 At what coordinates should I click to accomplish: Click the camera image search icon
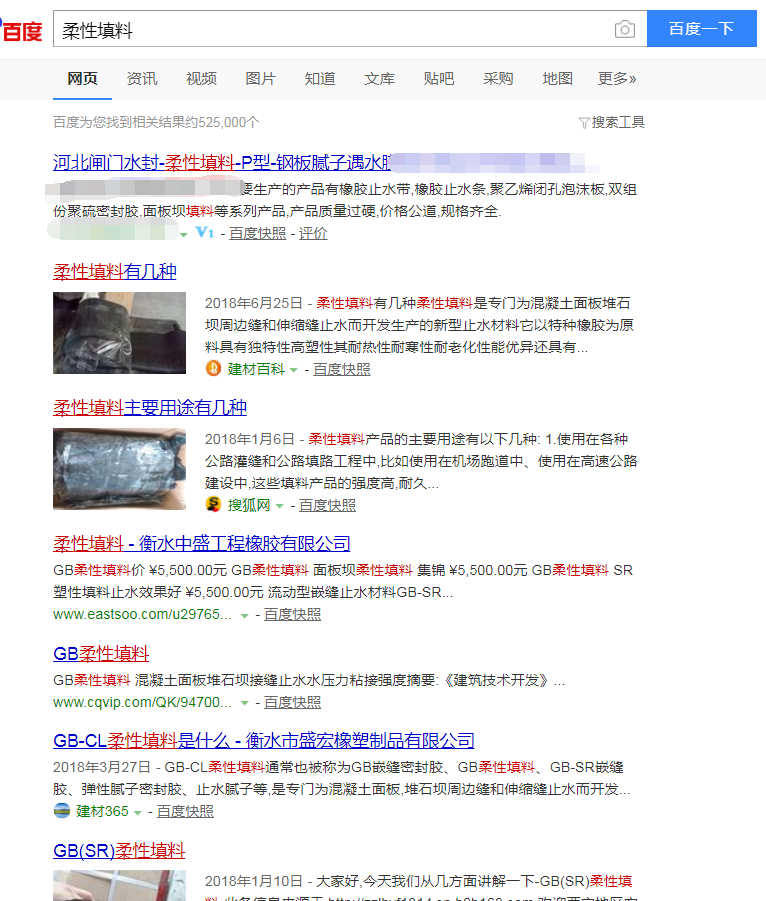coord(625,29)
